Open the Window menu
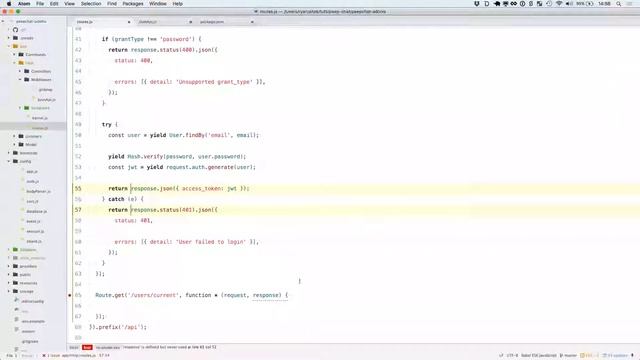640x360 pixels. pyautogui.click(x=158, y=4)
